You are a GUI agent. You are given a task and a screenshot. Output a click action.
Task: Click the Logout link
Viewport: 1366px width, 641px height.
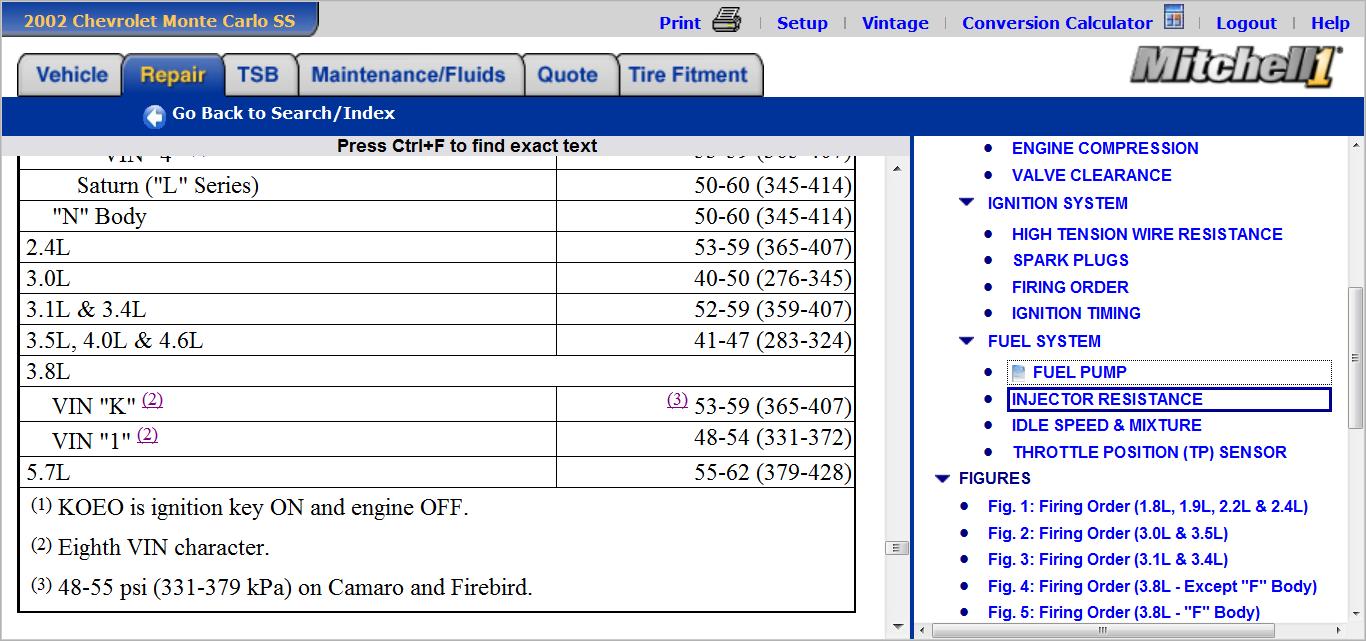[1246, 23]
